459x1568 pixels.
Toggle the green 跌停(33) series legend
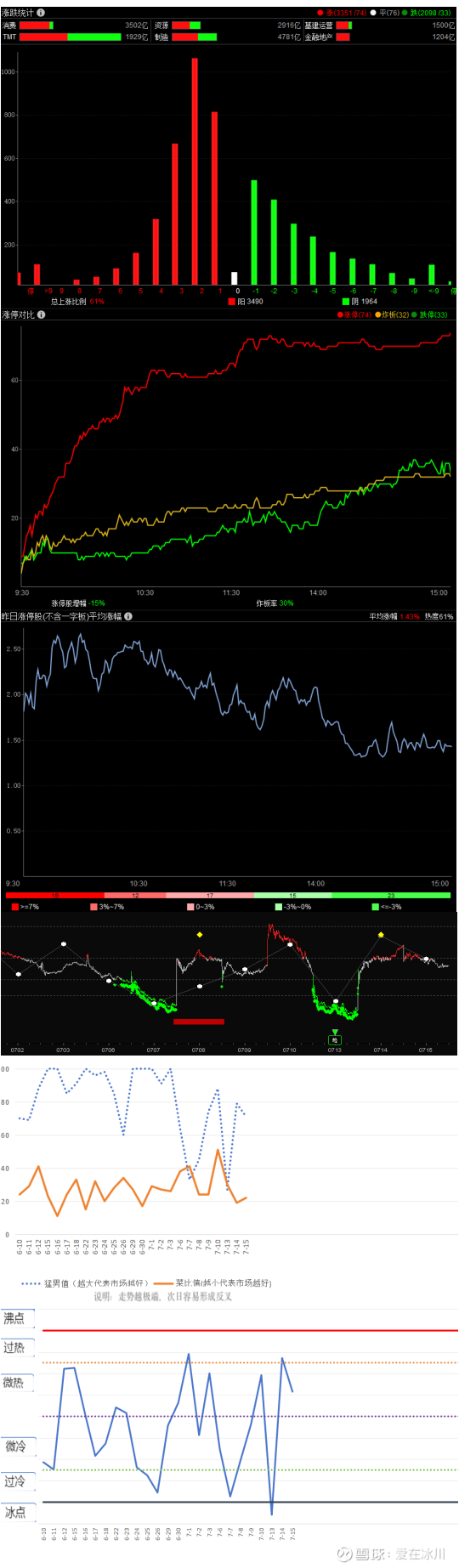pyautogui.click(x=430, y=314)
